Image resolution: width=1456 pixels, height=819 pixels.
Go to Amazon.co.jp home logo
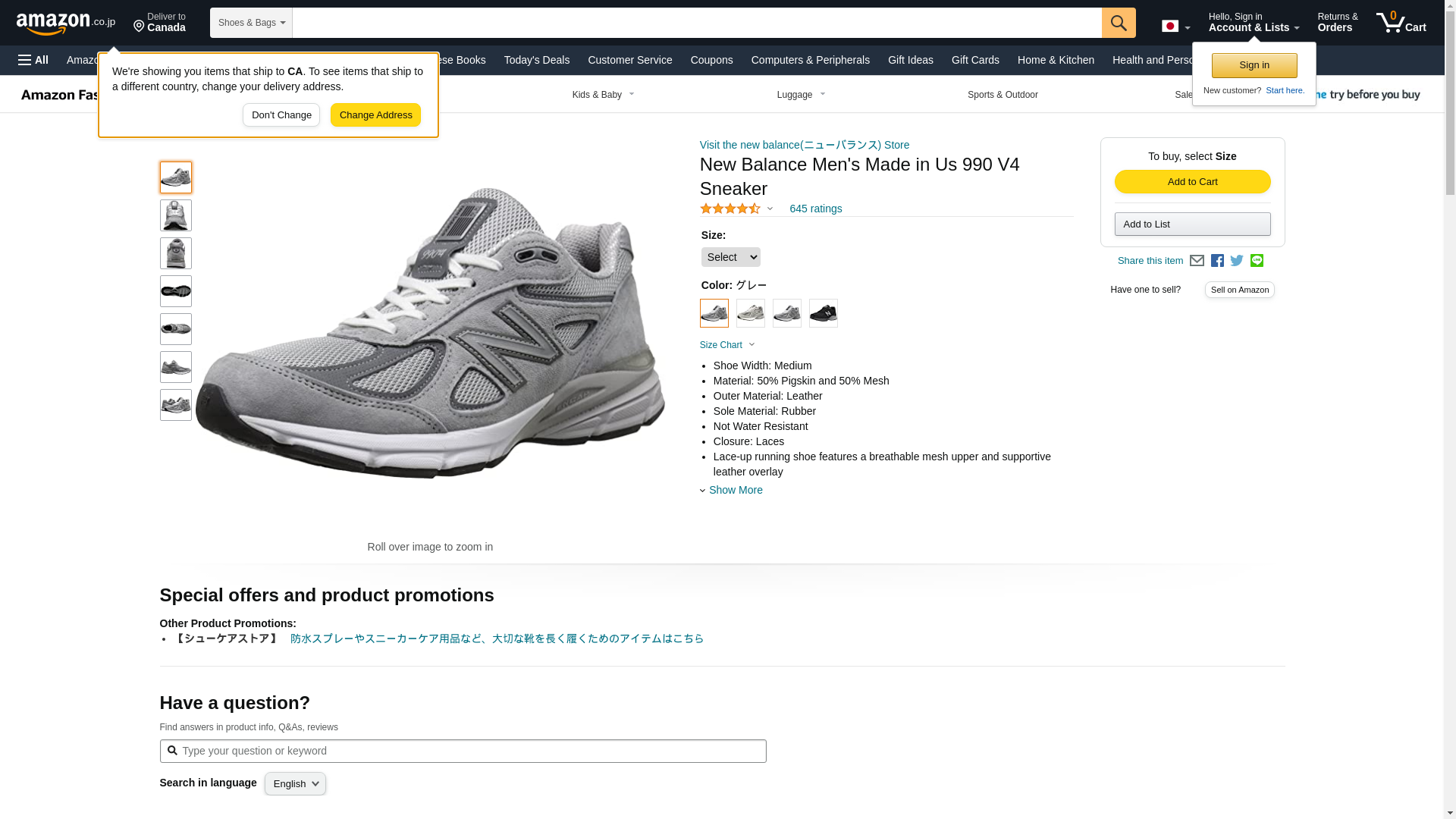(65, 23)
